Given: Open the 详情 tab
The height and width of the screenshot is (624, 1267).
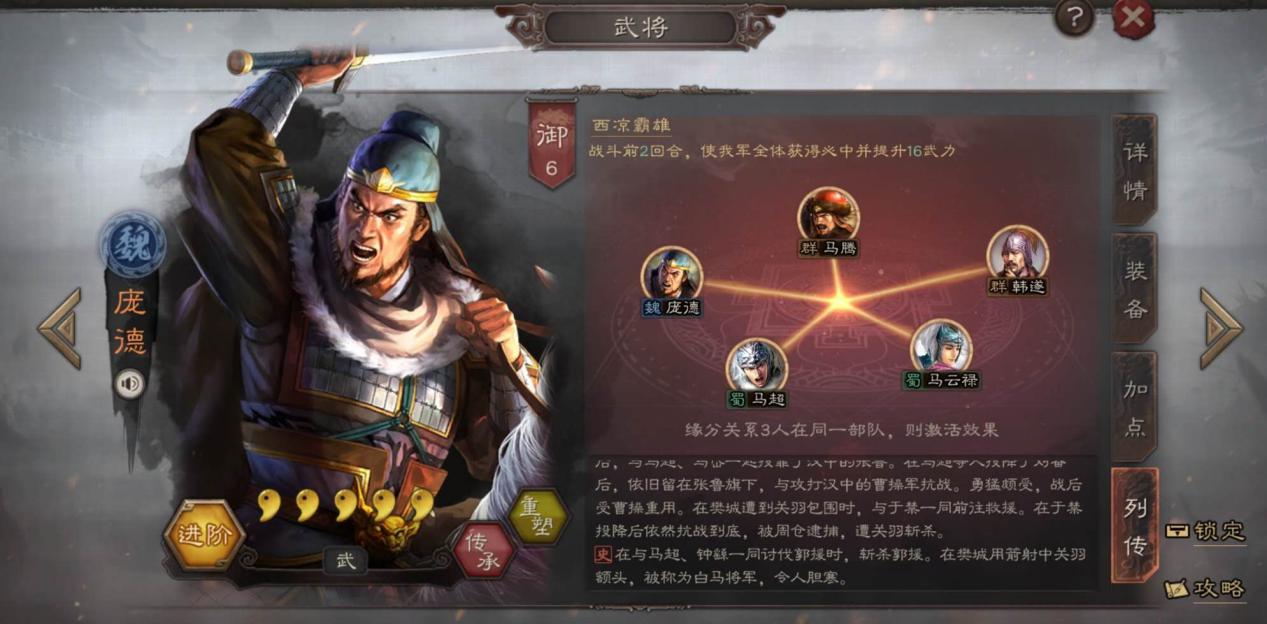Looking at the screenshot, I should pyautogui.click(x=1134, y=169).
